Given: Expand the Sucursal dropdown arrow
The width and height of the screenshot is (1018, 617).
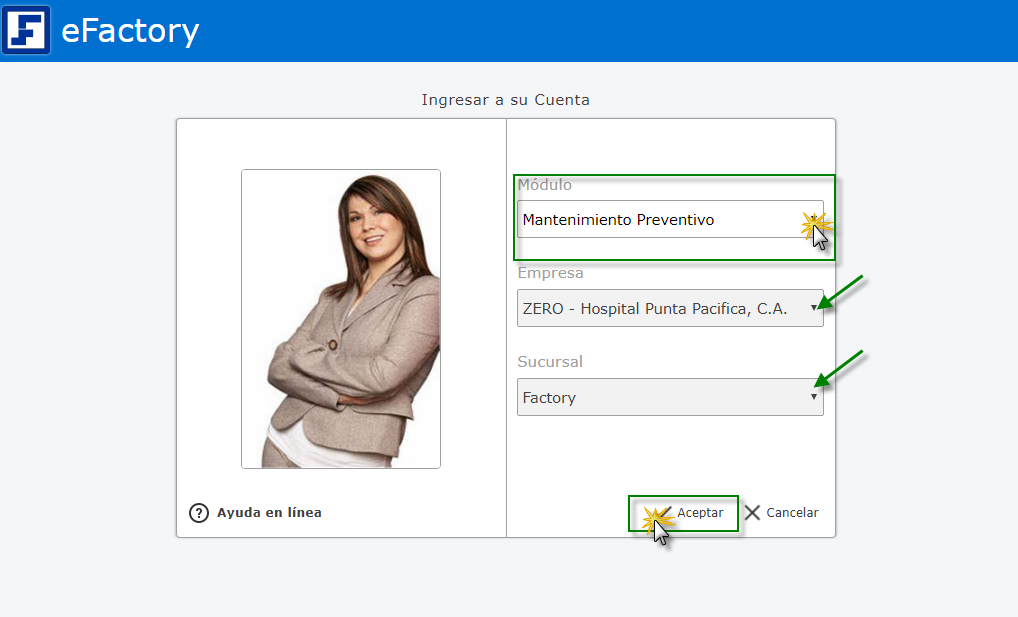Looking at the screenshot, I should [x=813, y=397].
